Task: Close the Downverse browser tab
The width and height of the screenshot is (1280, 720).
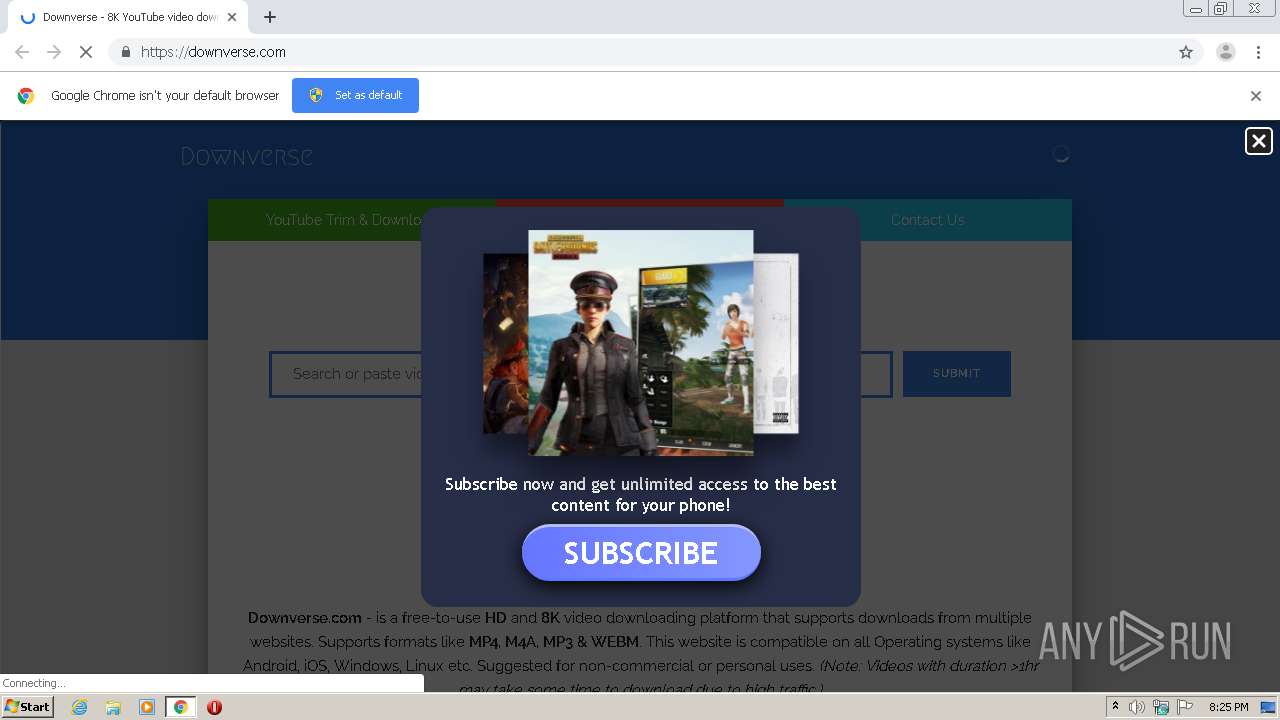Action: (232, 17)
